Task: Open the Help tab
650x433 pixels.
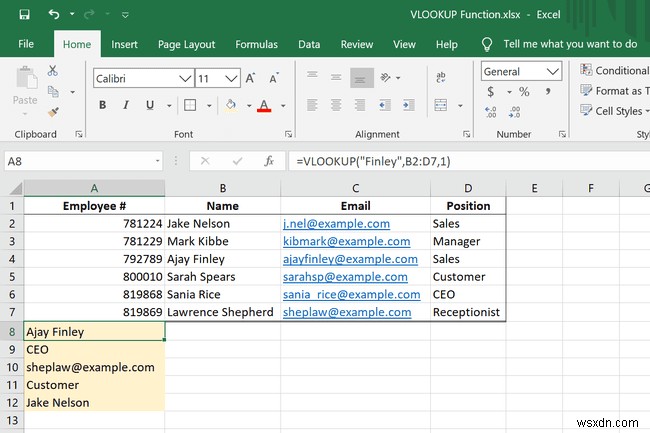Action: pyautogui.click(x=446, y=44)
